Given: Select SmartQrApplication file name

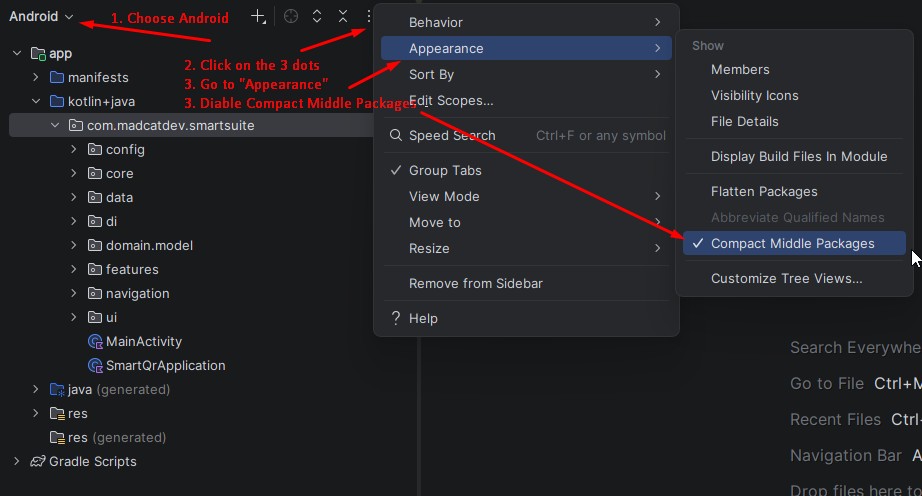Looking at the screenshot, I should [166, 366].
